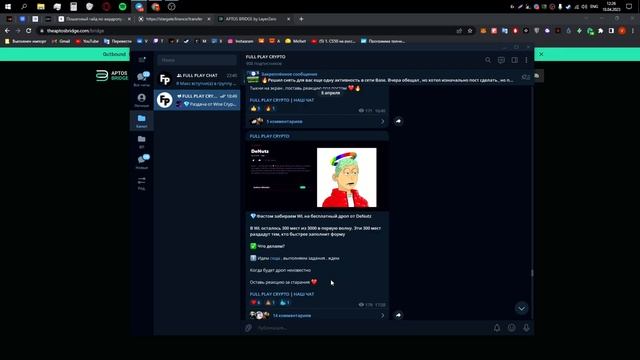Open the Telegram hamburger menu icon

(142, 60)
